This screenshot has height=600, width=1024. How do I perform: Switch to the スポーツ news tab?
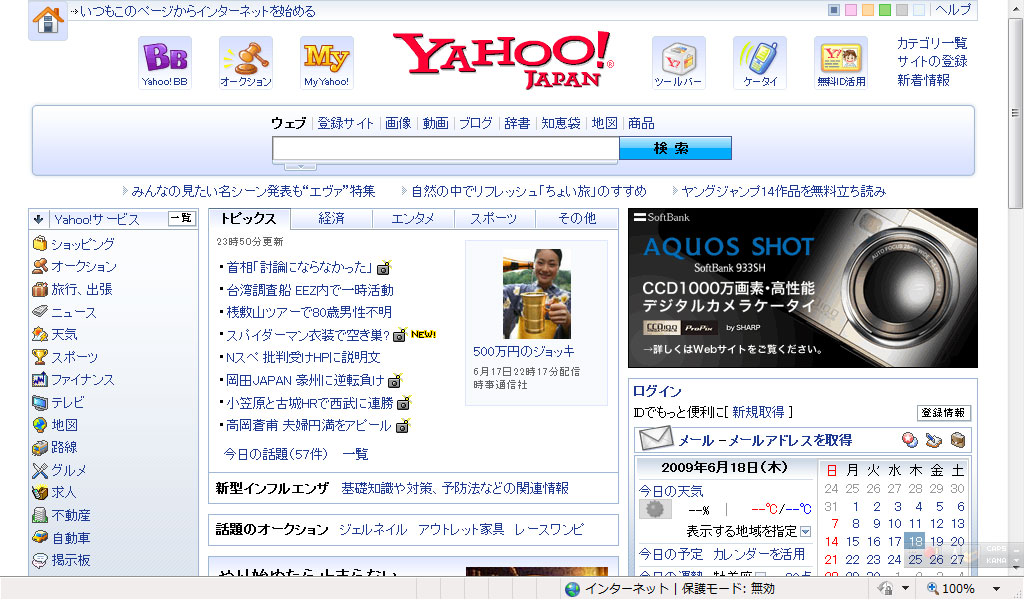pos(494,219)
